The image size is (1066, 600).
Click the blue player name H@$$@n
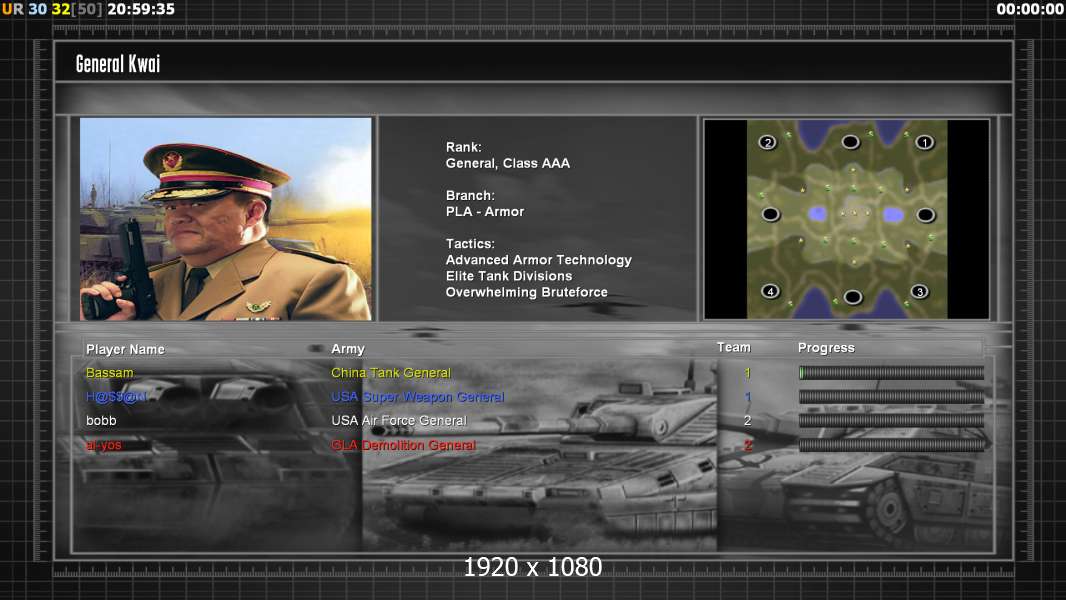pos(116,397)
